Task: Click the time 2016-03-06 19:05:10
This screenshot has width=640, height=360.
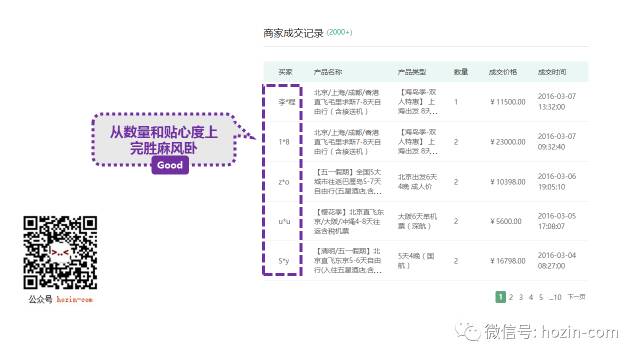Action: click(557, 182)
